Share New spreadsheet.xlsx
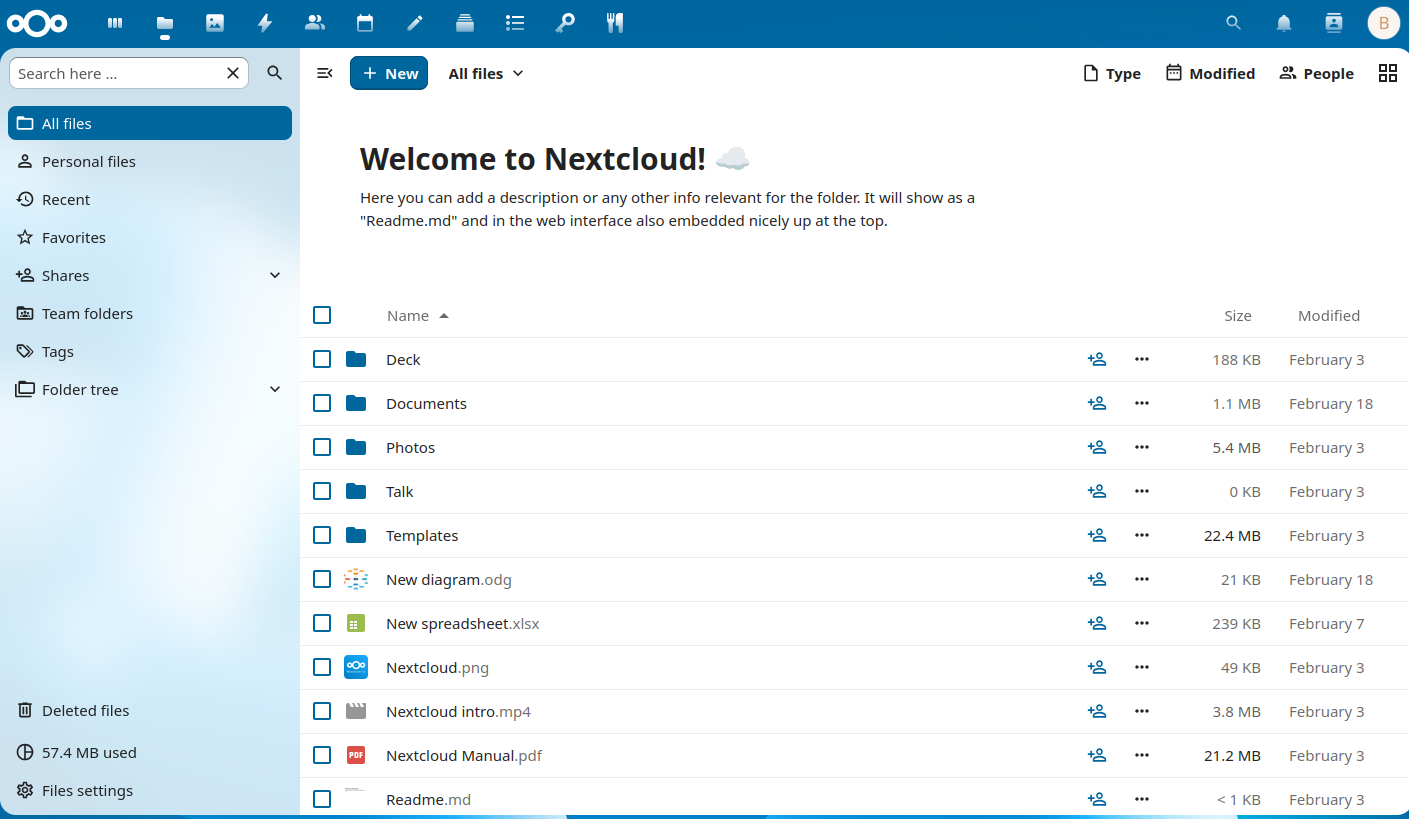Image resolution: width=1409 pixels, height=819 pixels. coord(1097,623)
